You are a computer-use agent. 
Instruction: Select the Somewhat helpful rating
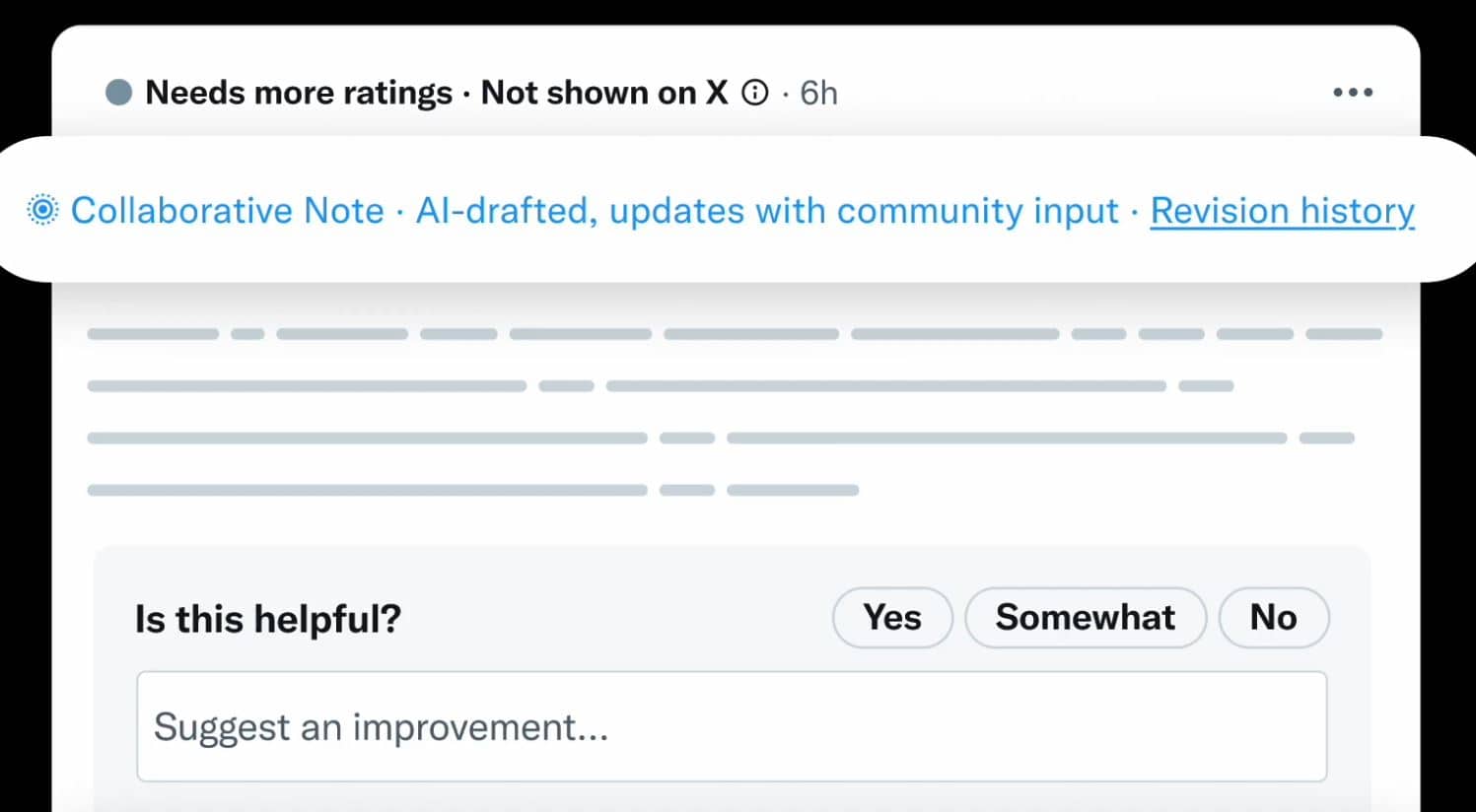point(1085,618)
